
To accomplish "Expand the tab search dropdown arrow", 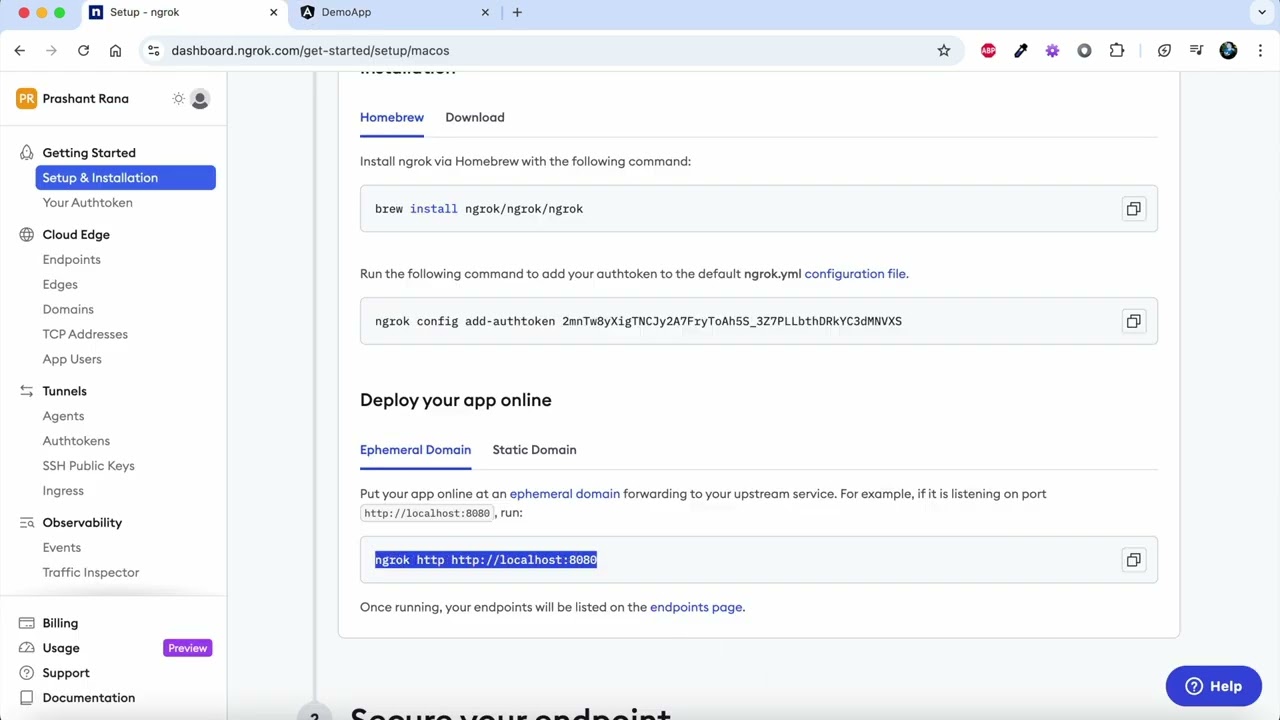I will tap(1262, 12).
